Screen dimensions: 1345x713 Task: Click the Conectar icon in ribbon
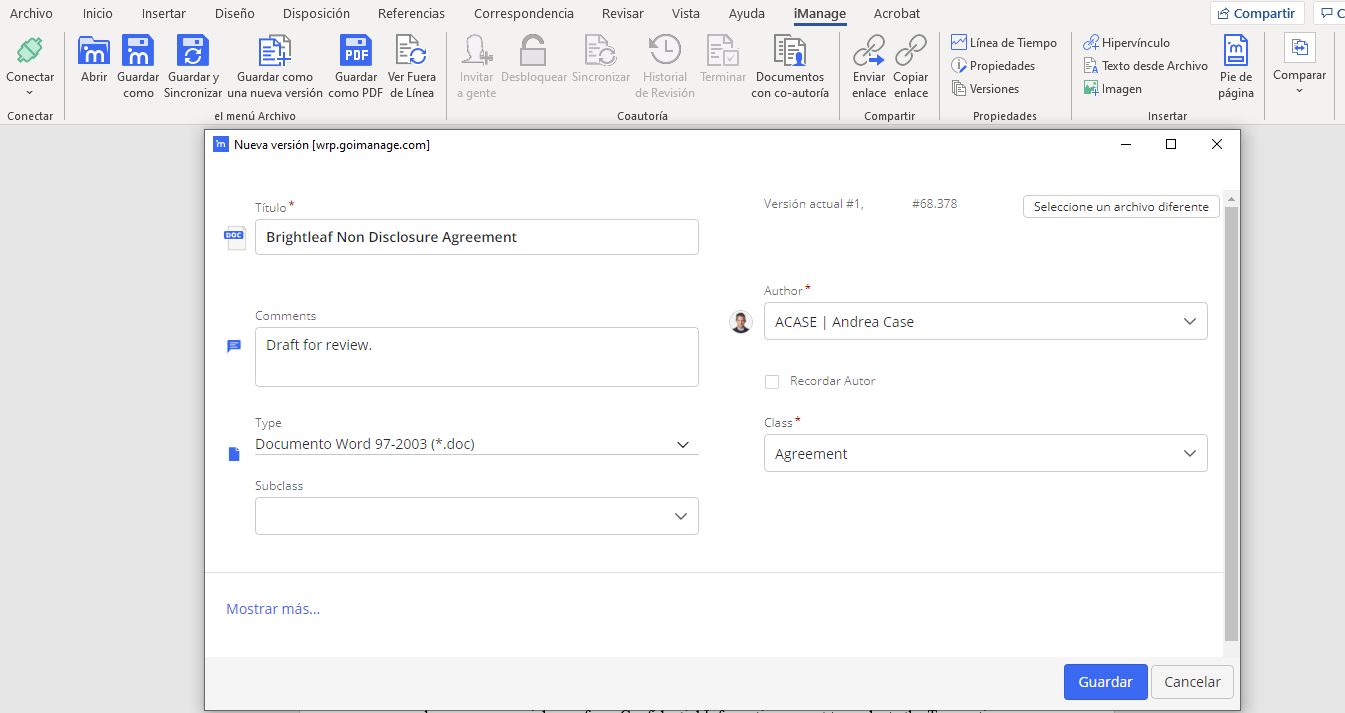(x=30, y=50)
